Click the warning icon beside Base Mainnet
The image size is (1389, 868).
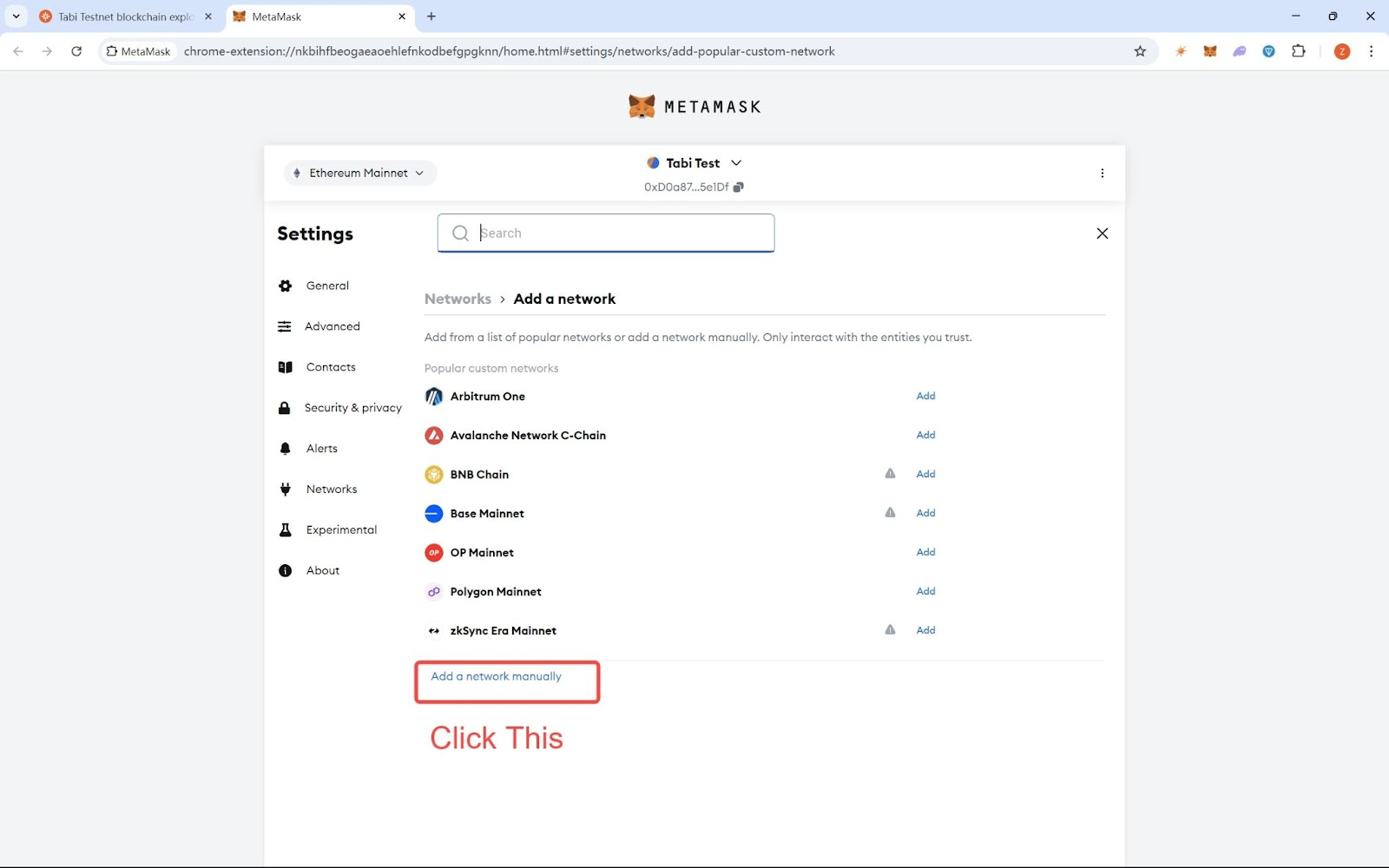click(890, 513)
